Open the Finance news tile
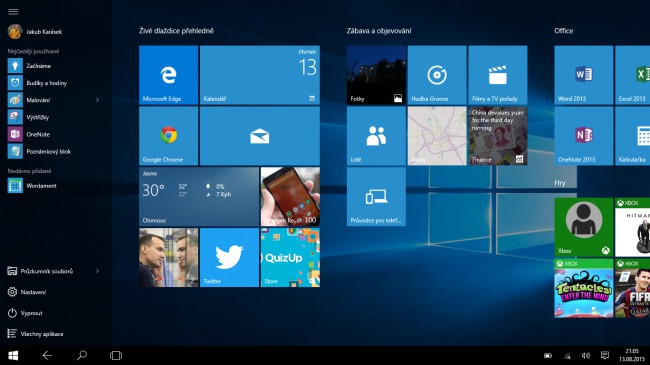Viewport: 650px width, 365px height. (498, 136)
